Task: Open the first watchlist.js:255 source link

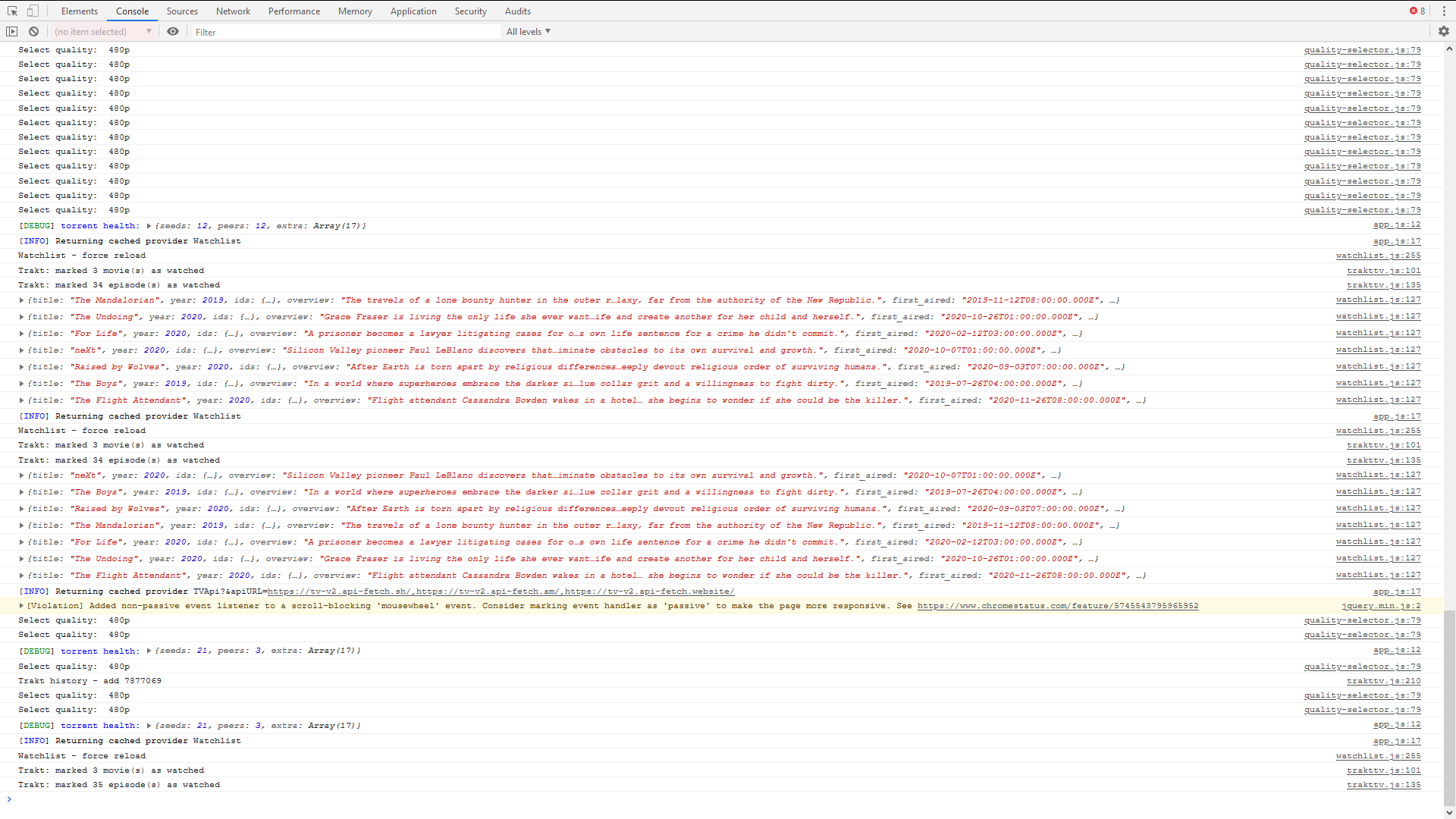Action: click(x=1379, y=256)
